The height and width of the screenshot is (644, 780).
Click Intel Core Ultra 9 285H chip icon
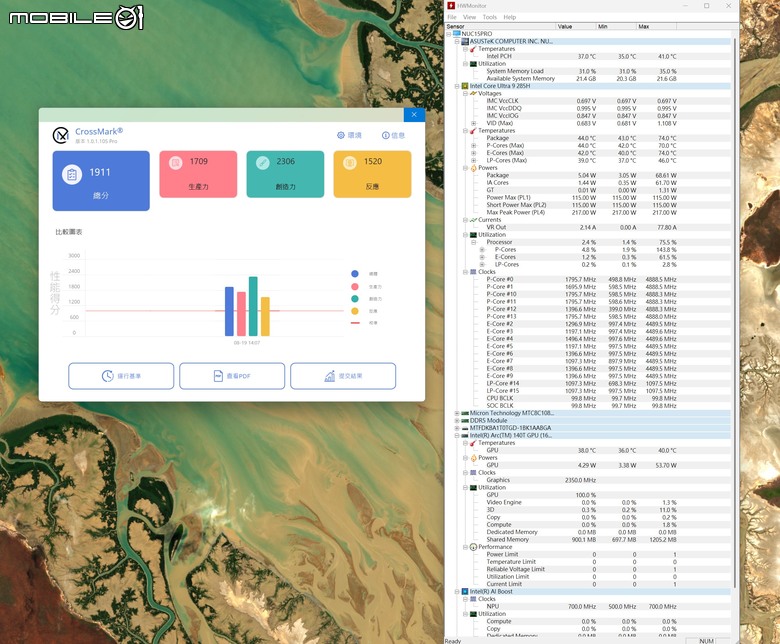click(465, 86)
